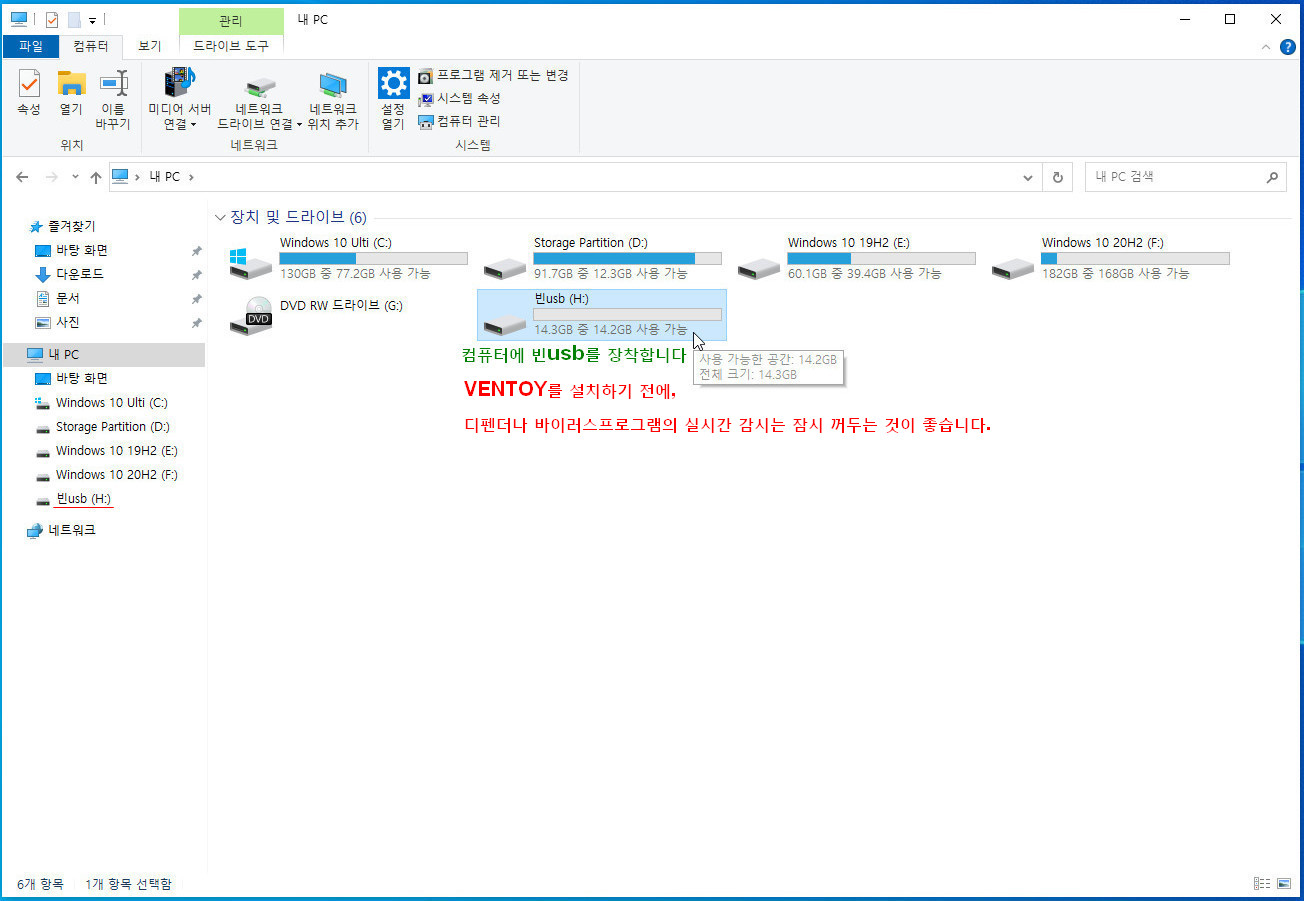Open 다운로드 in quick access
The image size is (1304, 901).
(x=79, y=274)
